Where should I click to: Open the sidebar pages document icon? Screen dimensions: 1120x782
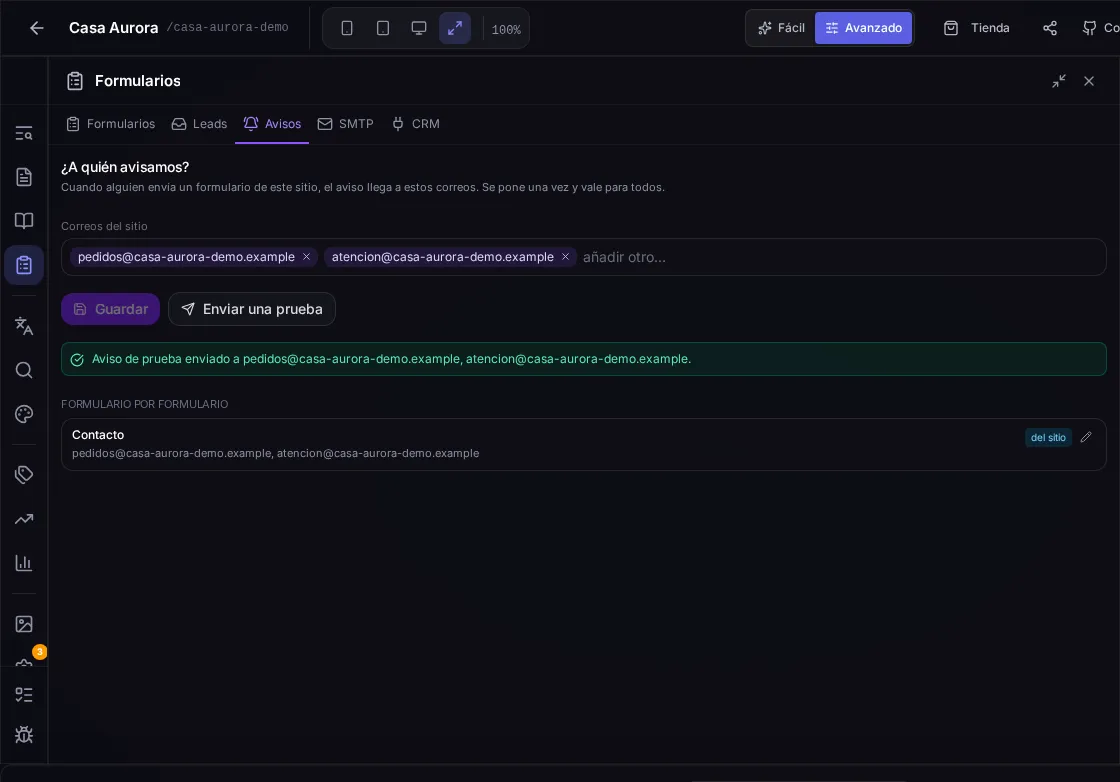24,176
